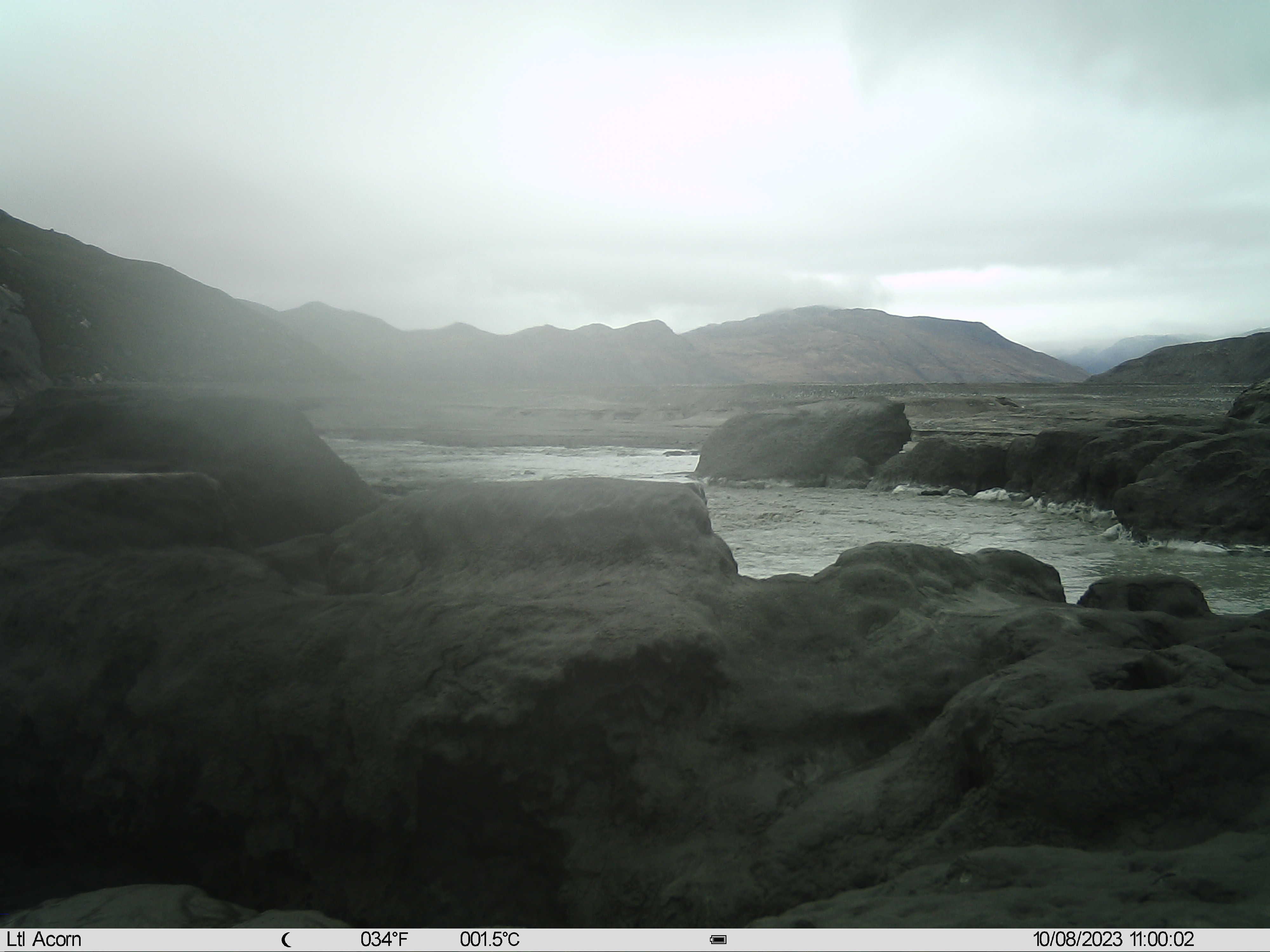Select the Ltl Acorn brand label
The height and width of the screenshot is (952, 1270).
(44, 939)
